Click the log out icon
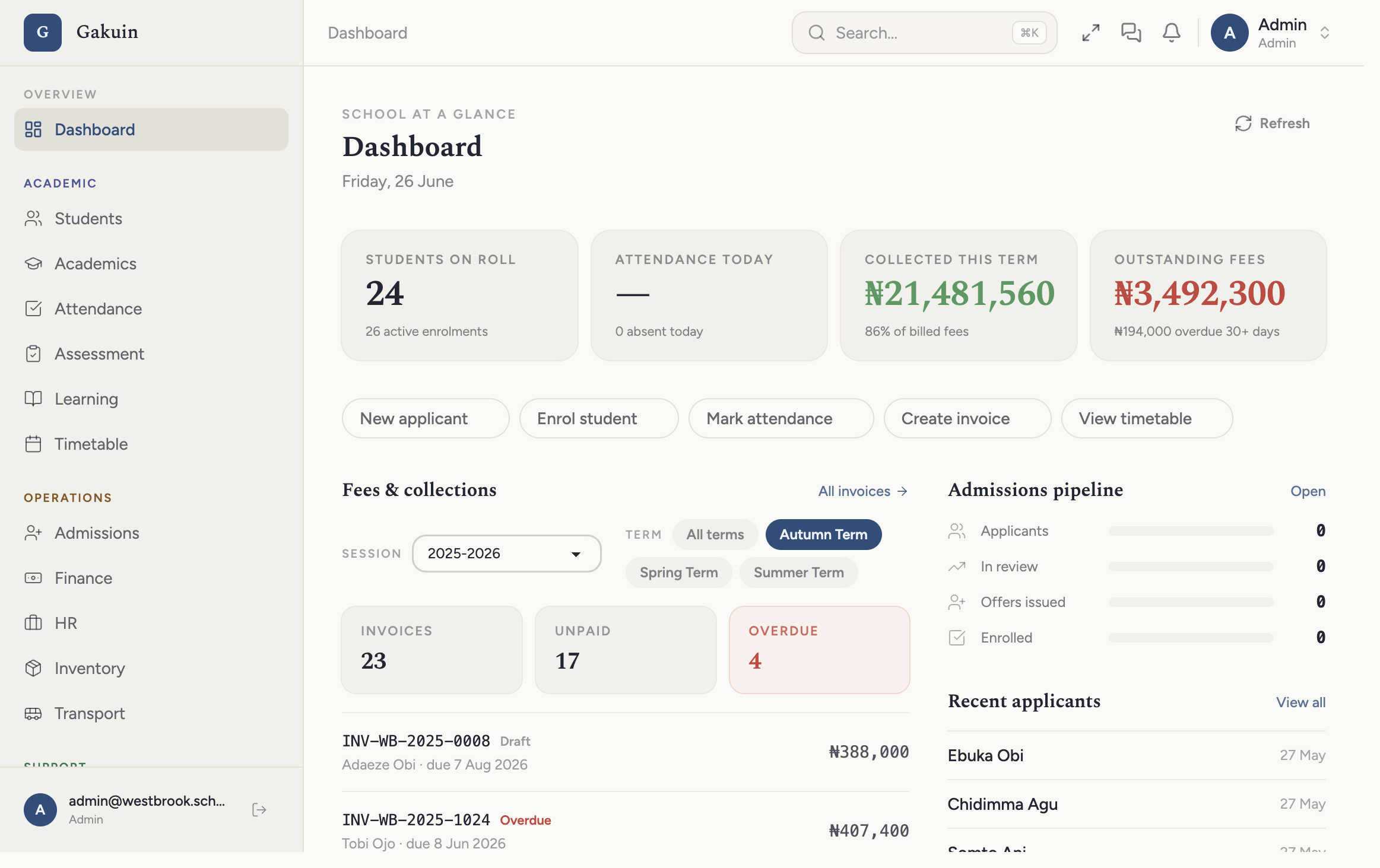The width and height of the screenshot is (1380, 868). click(x=259, y=810)
